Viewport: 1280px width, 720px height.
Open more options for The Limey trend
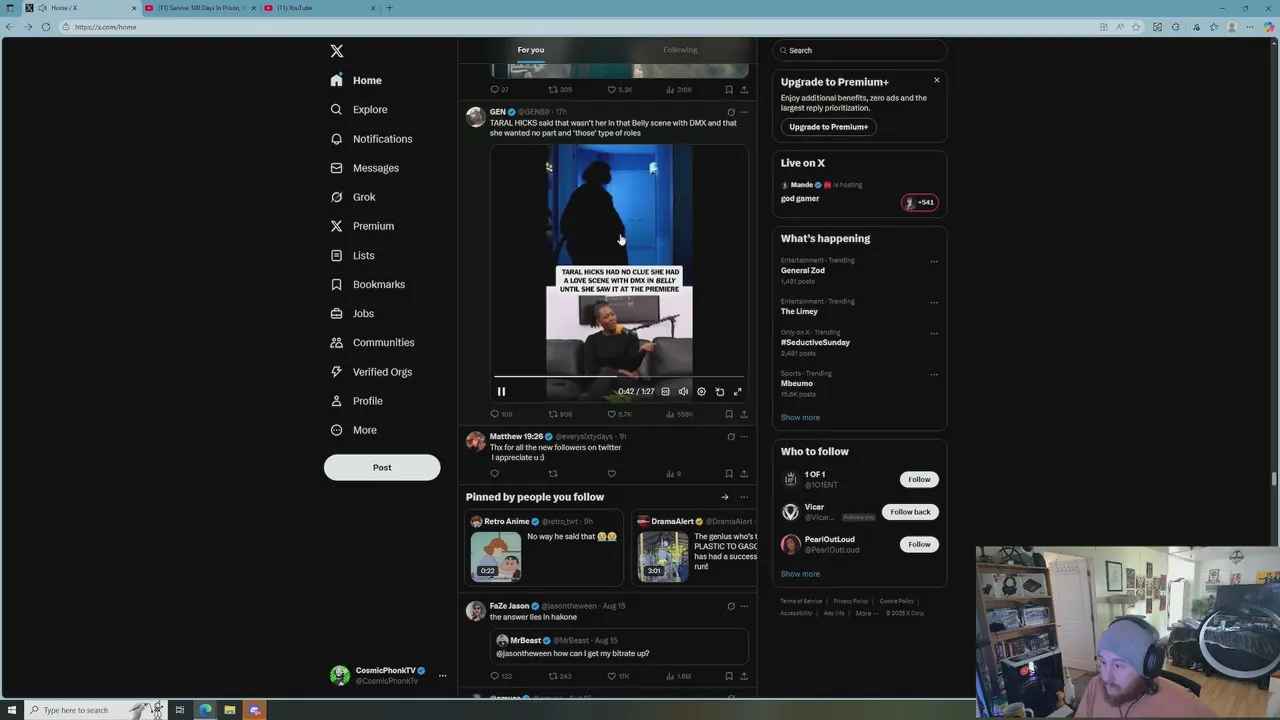[934, 303]
